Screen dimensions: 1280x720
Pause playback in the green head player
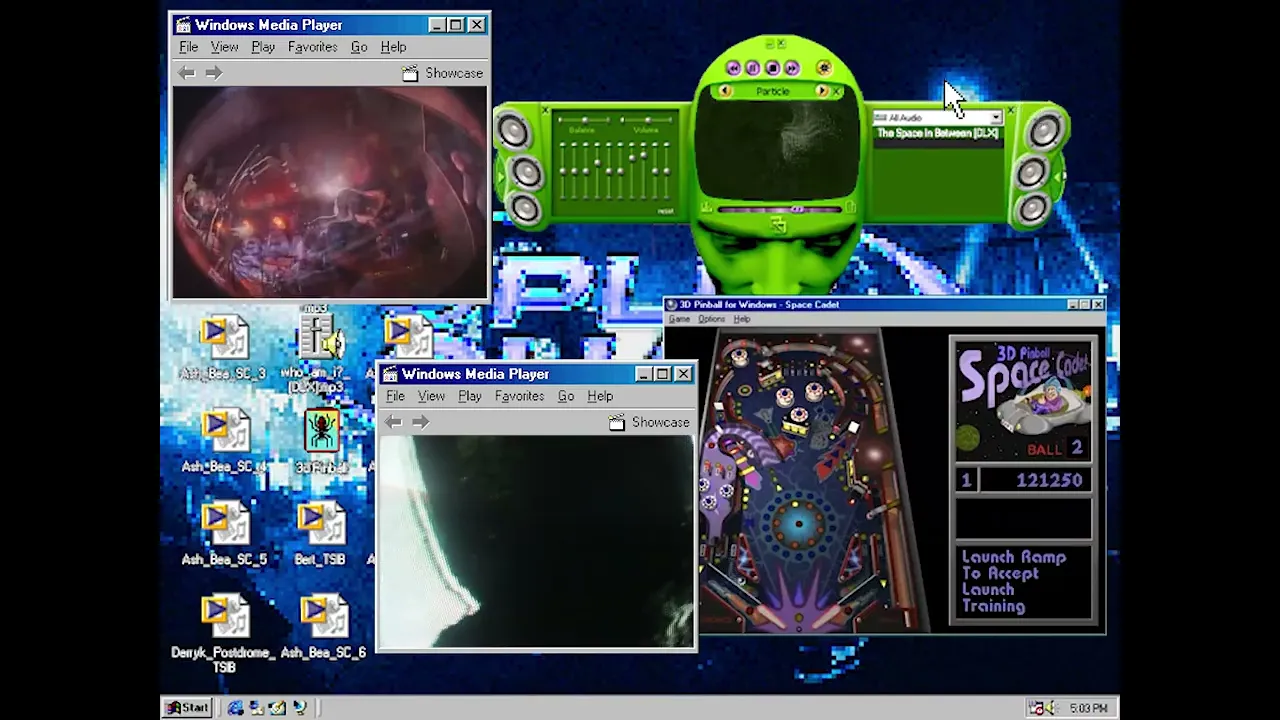click(x=753, y=68)
